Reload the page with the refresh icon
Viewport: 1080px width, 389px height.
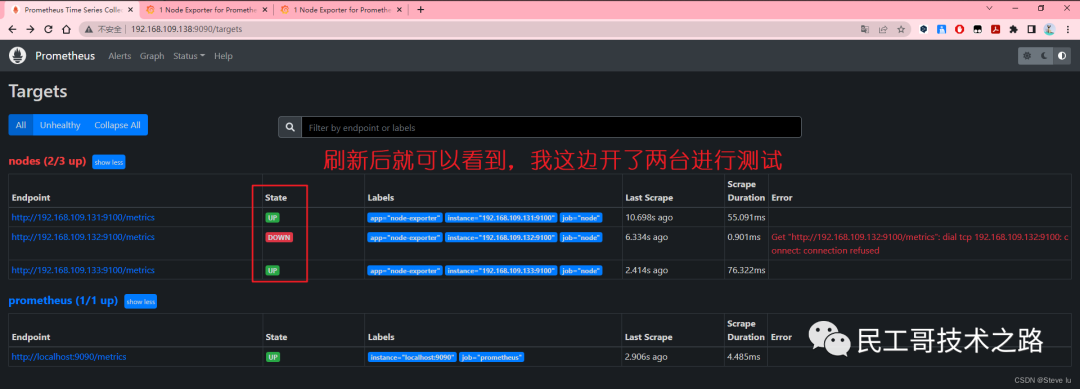(48, 30)
